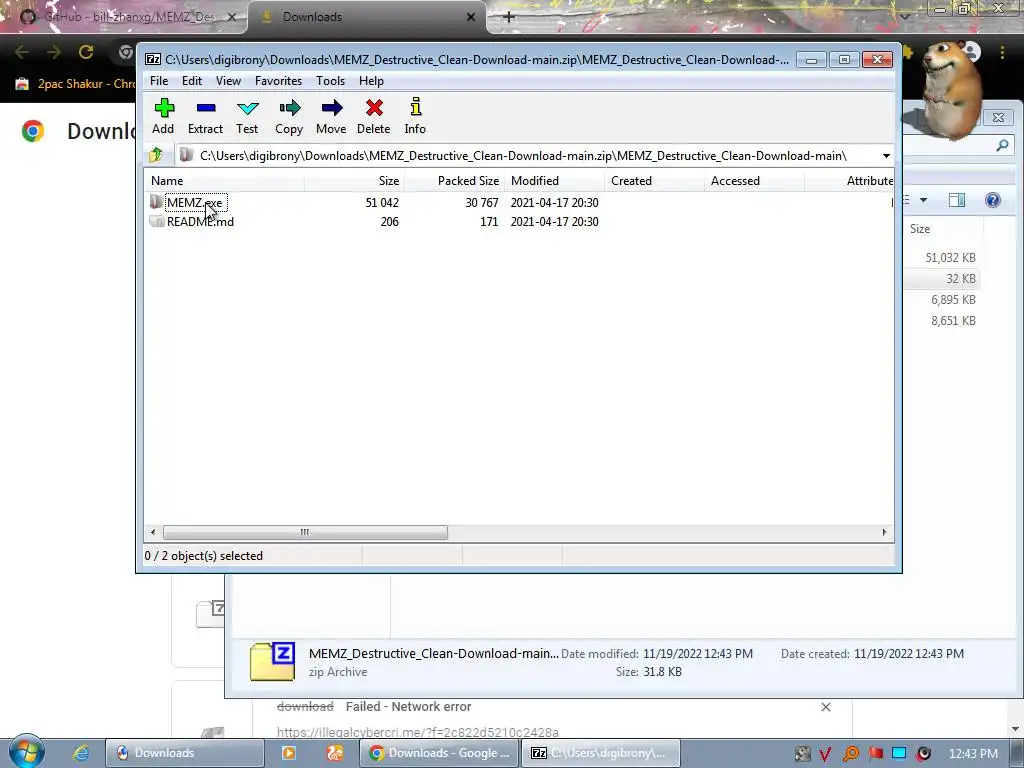Open Explorer view options dropdown arrow
The image size is (1024, 768).
pos(923,200)
